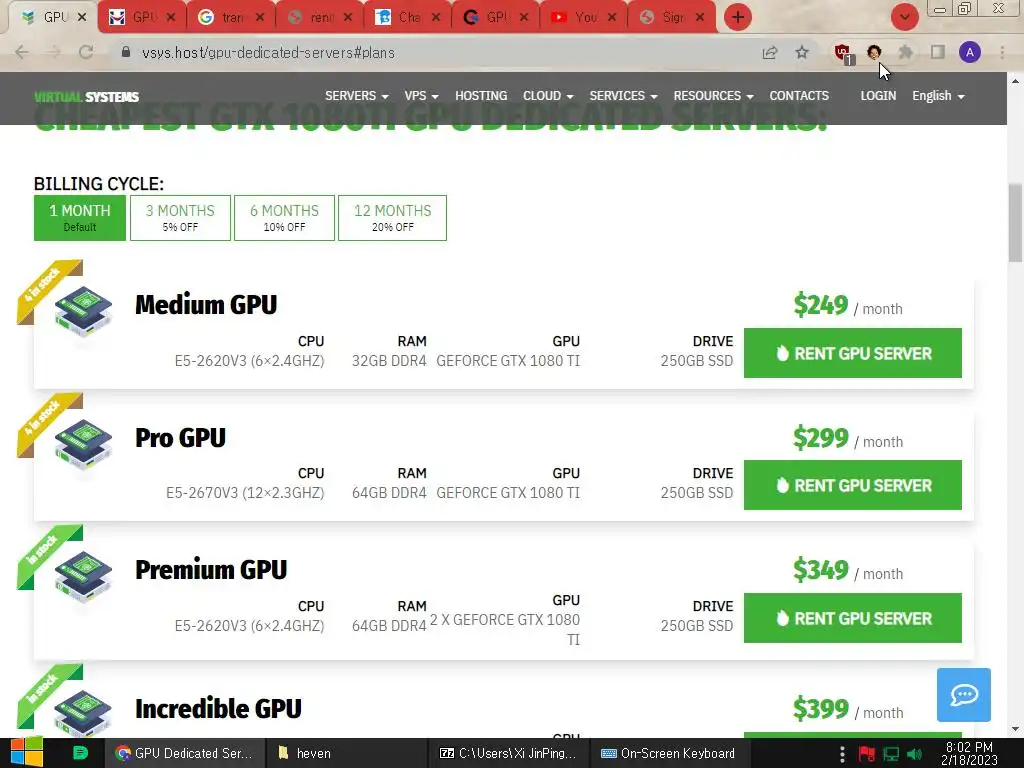Click the Virtual Systems logo
Screen dimensions: 1024x768
(86, 97)
